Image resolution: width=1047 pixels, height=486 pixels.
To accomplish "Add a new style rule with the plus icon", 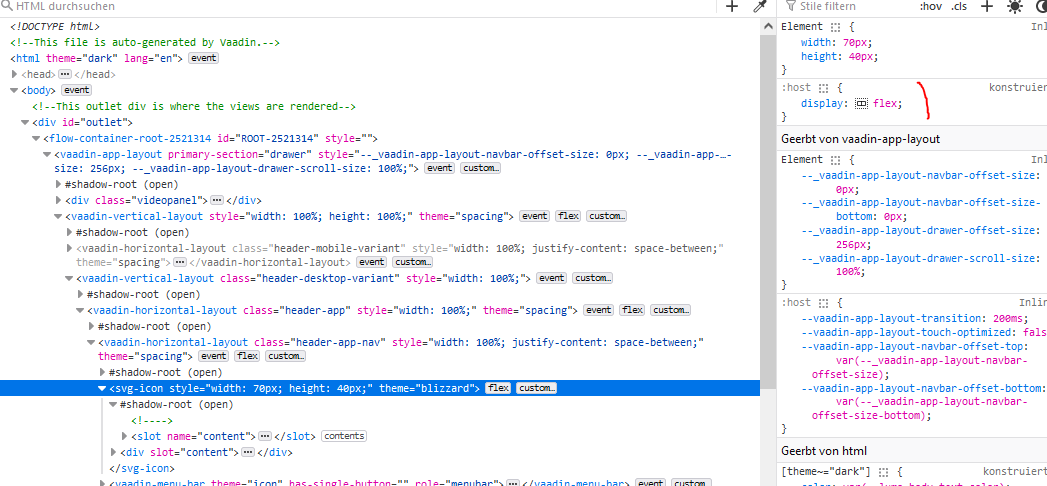I will click(986, 6).
